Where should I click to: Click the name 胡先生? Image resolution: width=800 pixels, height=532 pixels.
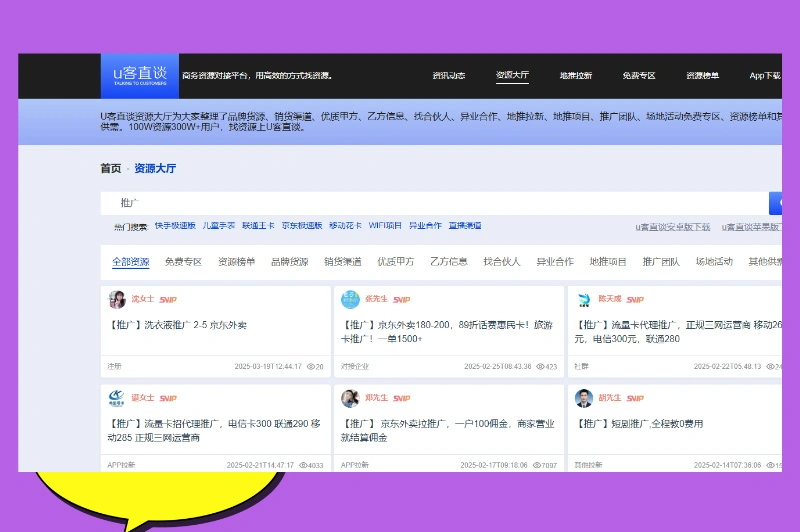pyautogui.click(x=610, y=398)
